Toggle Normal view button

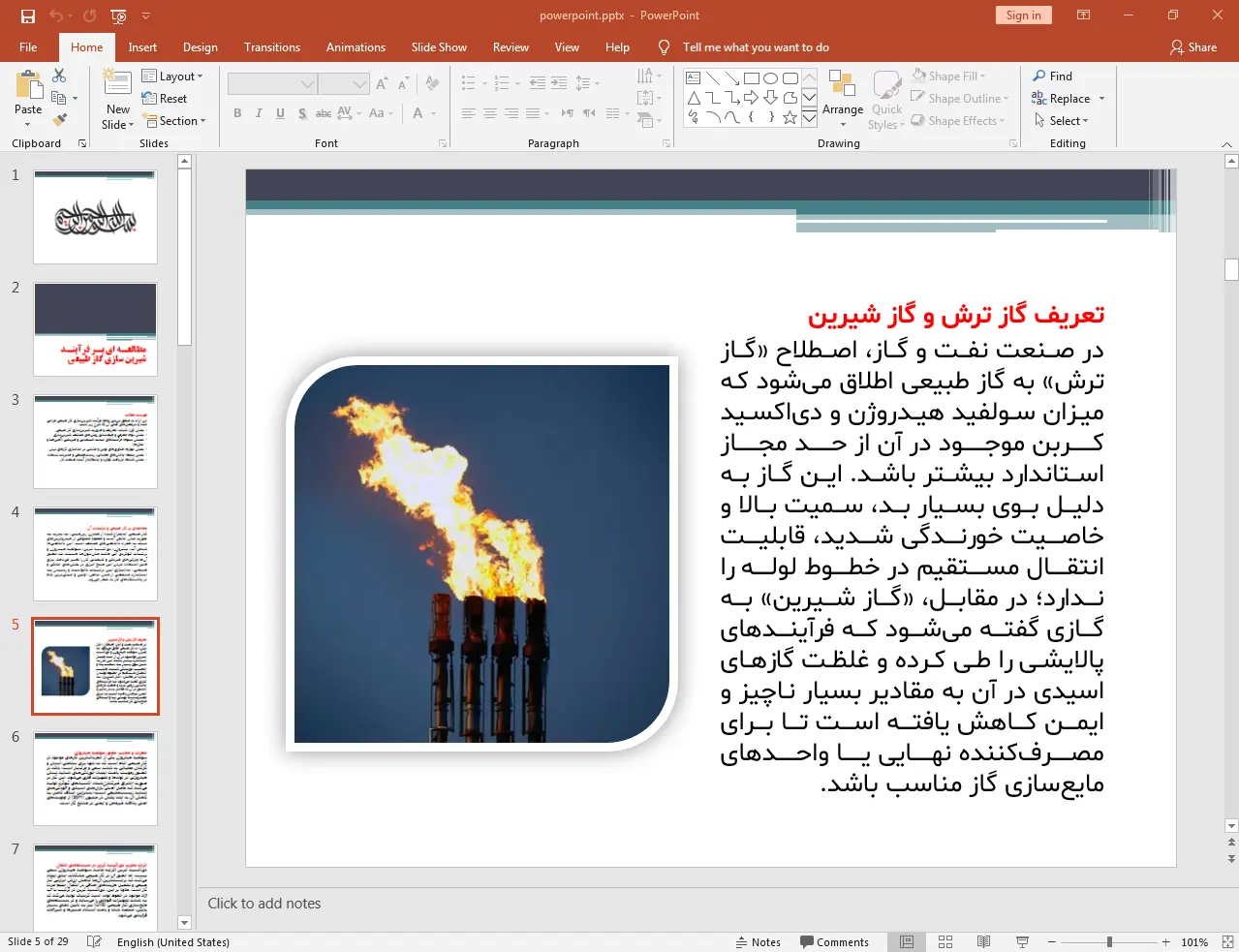coord(907,941)
